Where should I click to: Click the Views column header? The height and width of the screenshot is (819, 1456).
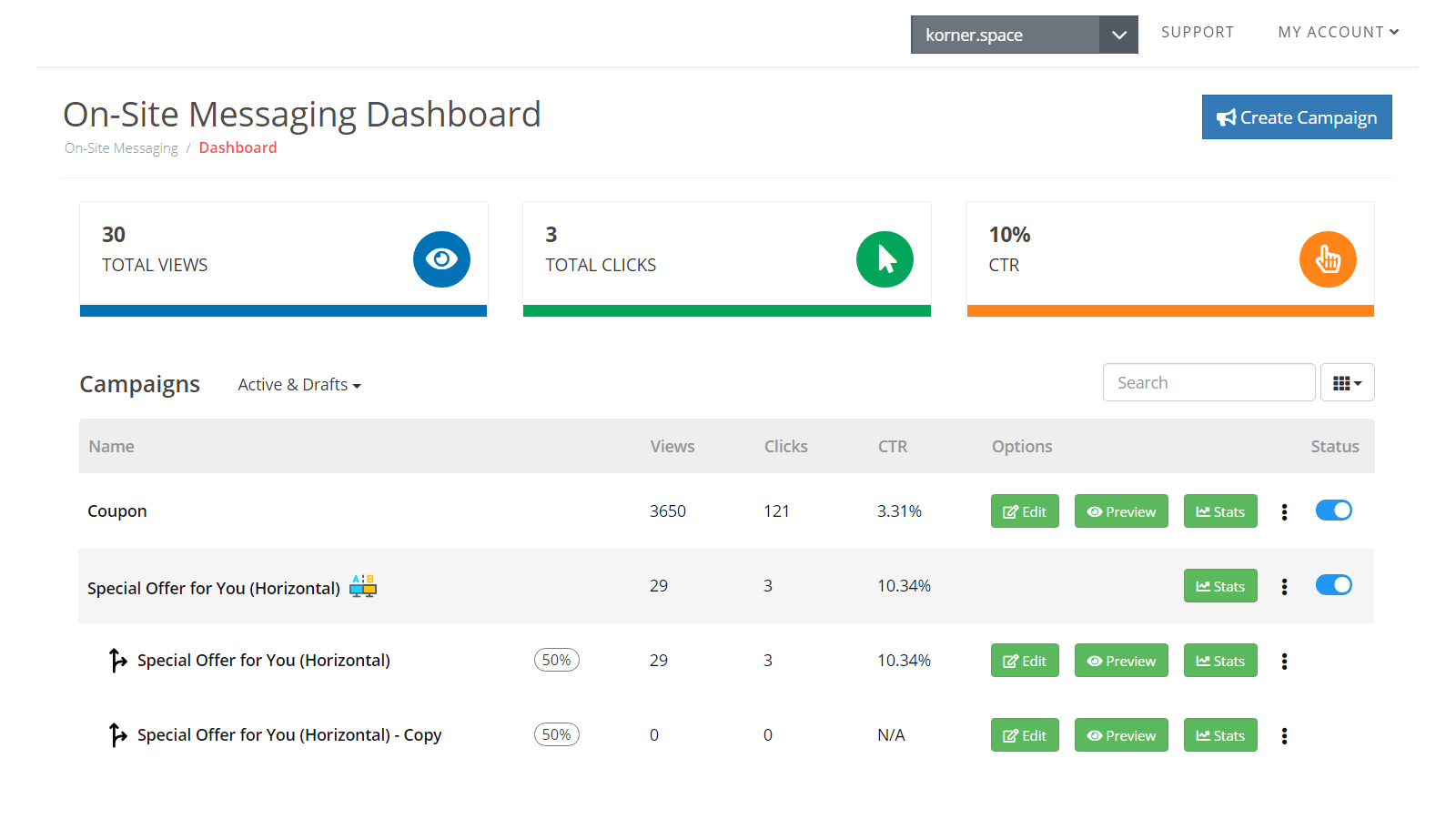click(x=672, y=447)
